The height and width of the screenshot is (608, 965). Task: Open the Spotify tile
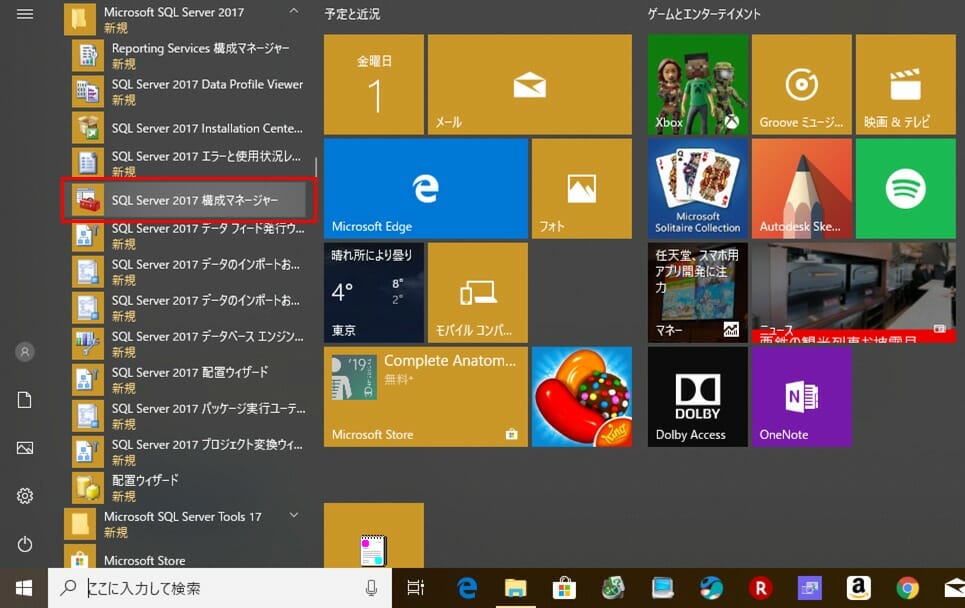(905, 188)
